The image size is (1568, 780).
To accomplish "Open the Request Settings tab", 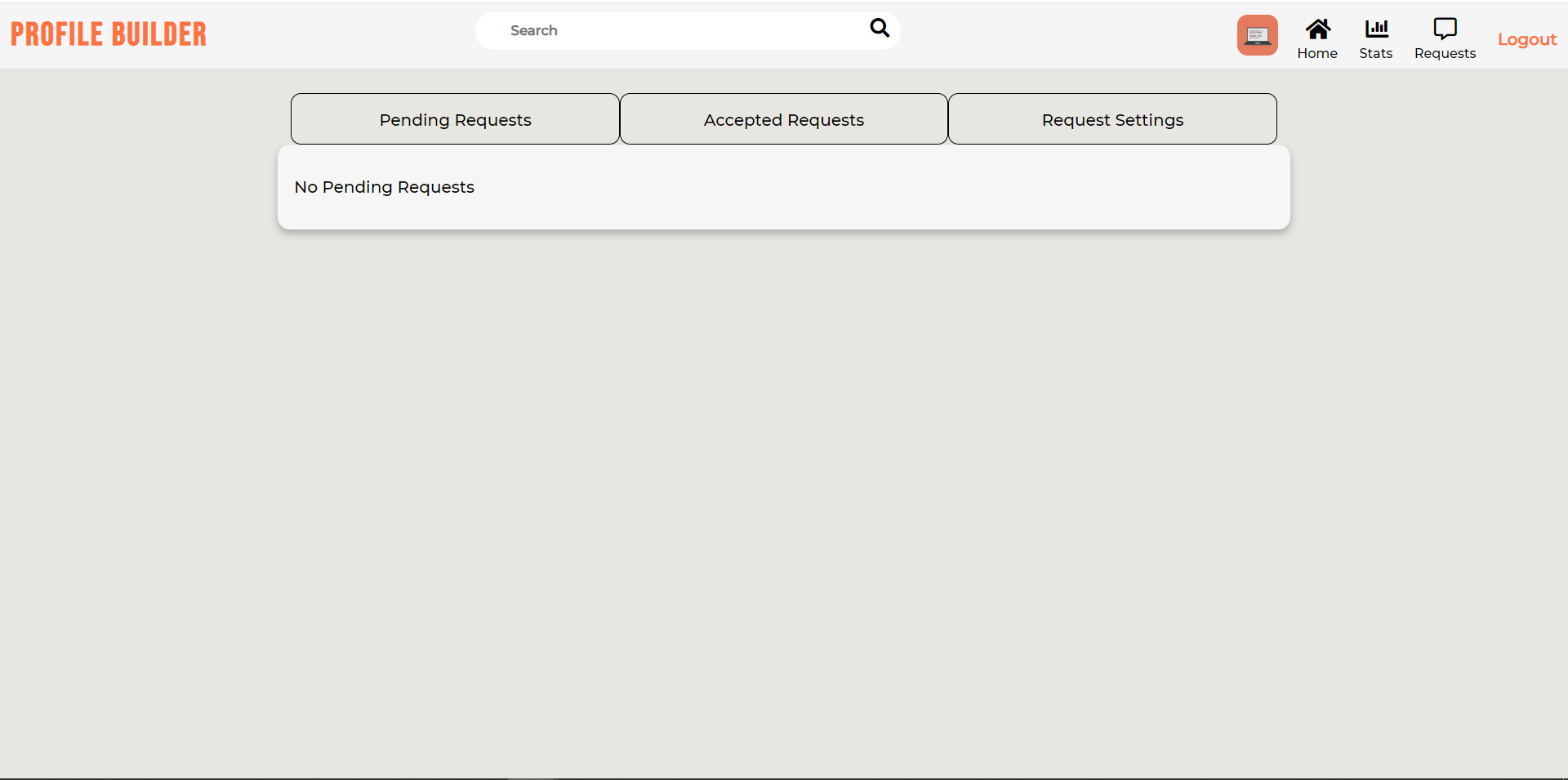I will tap(1112, 118).
